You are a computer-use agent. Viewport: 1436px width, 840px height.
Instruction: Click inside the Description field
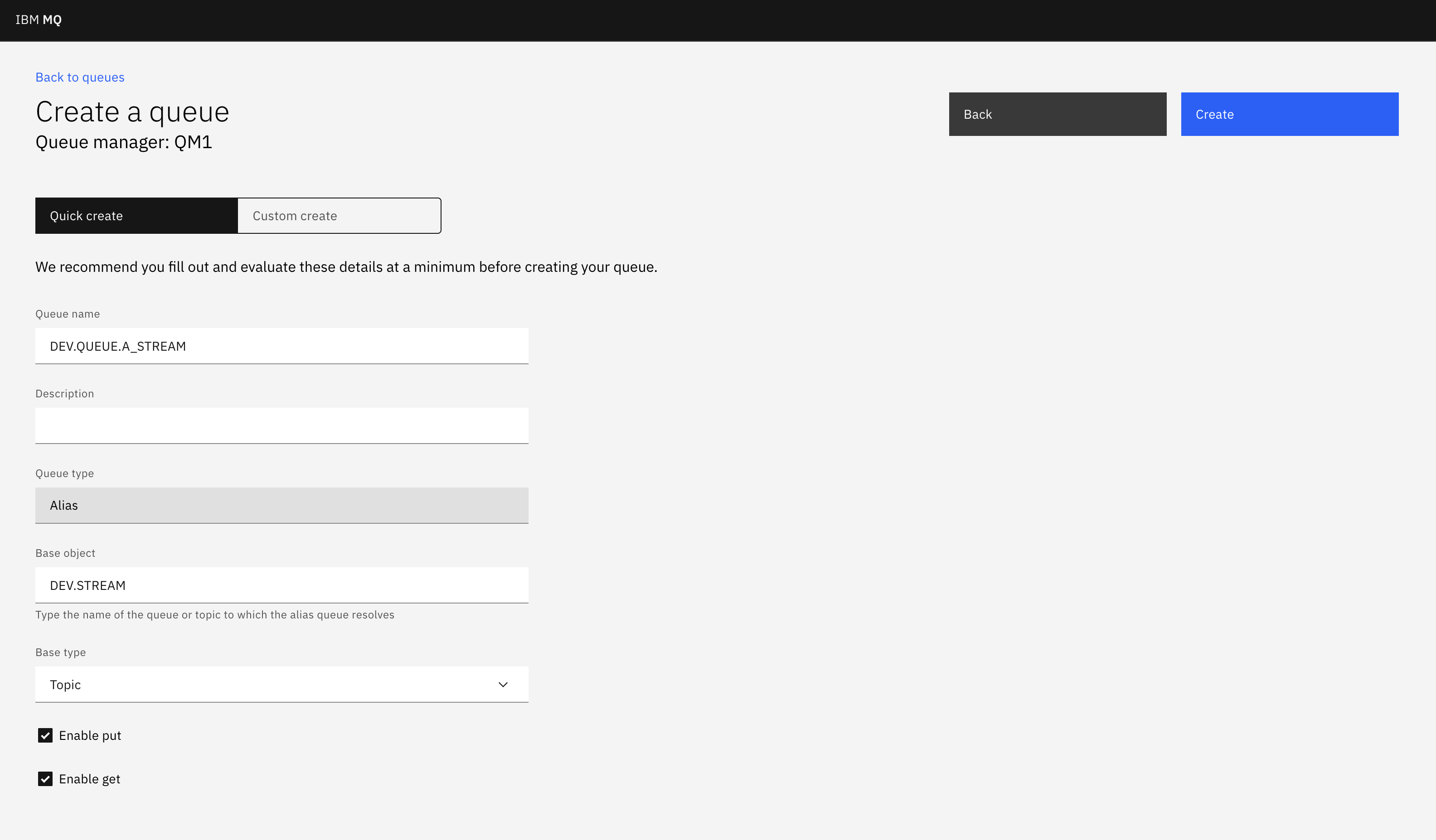click(281, 425)
